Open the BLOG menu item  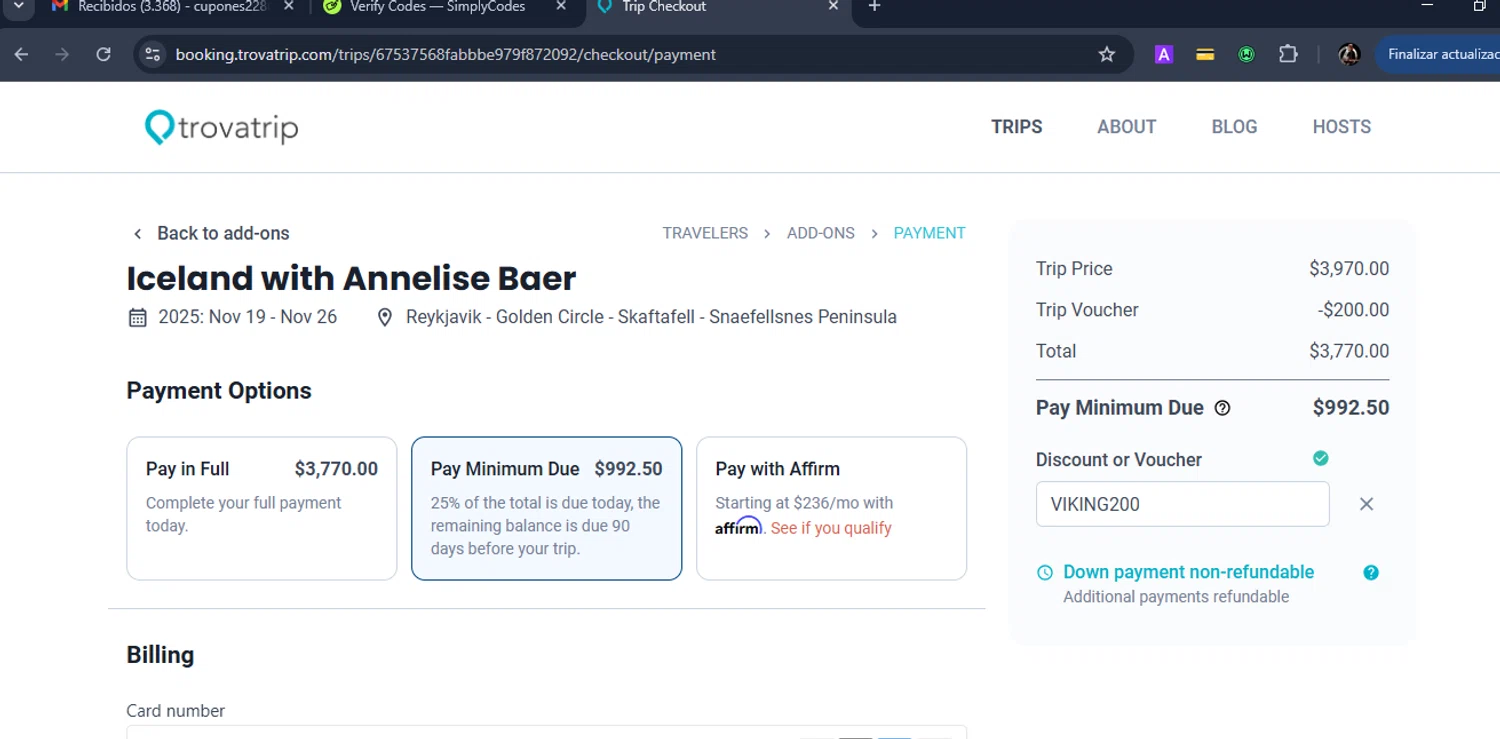click(x=1234, y=127)
